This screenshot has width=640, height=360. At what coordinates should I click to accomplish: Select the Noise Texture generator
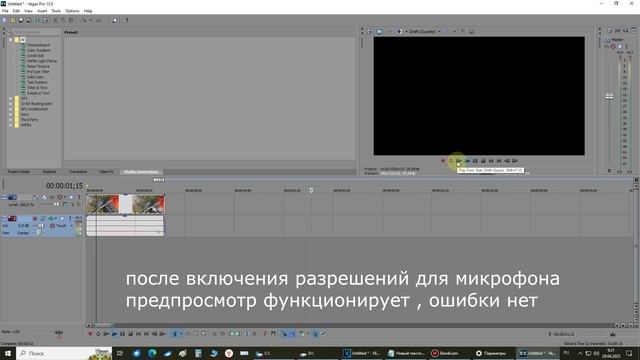click(38, 66)
